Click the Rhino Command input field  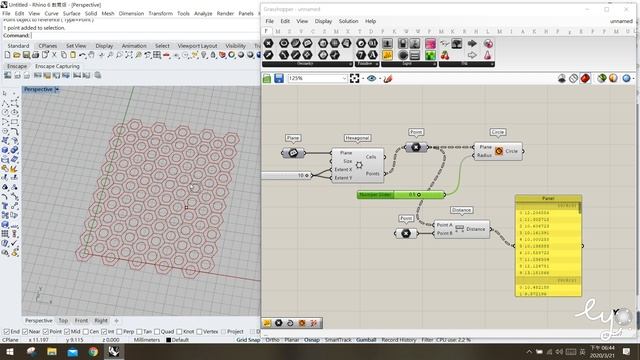[x=145, y=36]
